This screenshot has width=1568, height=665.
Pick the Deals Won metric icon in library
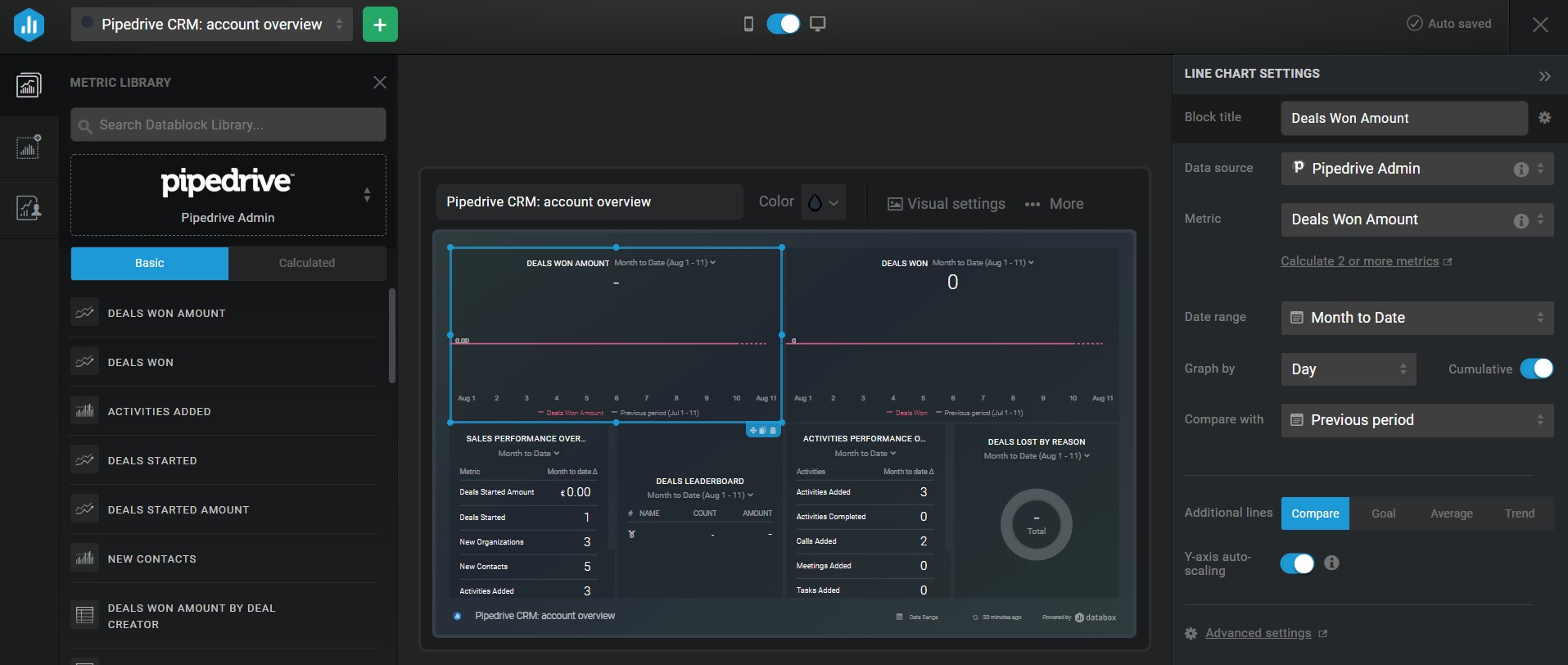(84, 362)
